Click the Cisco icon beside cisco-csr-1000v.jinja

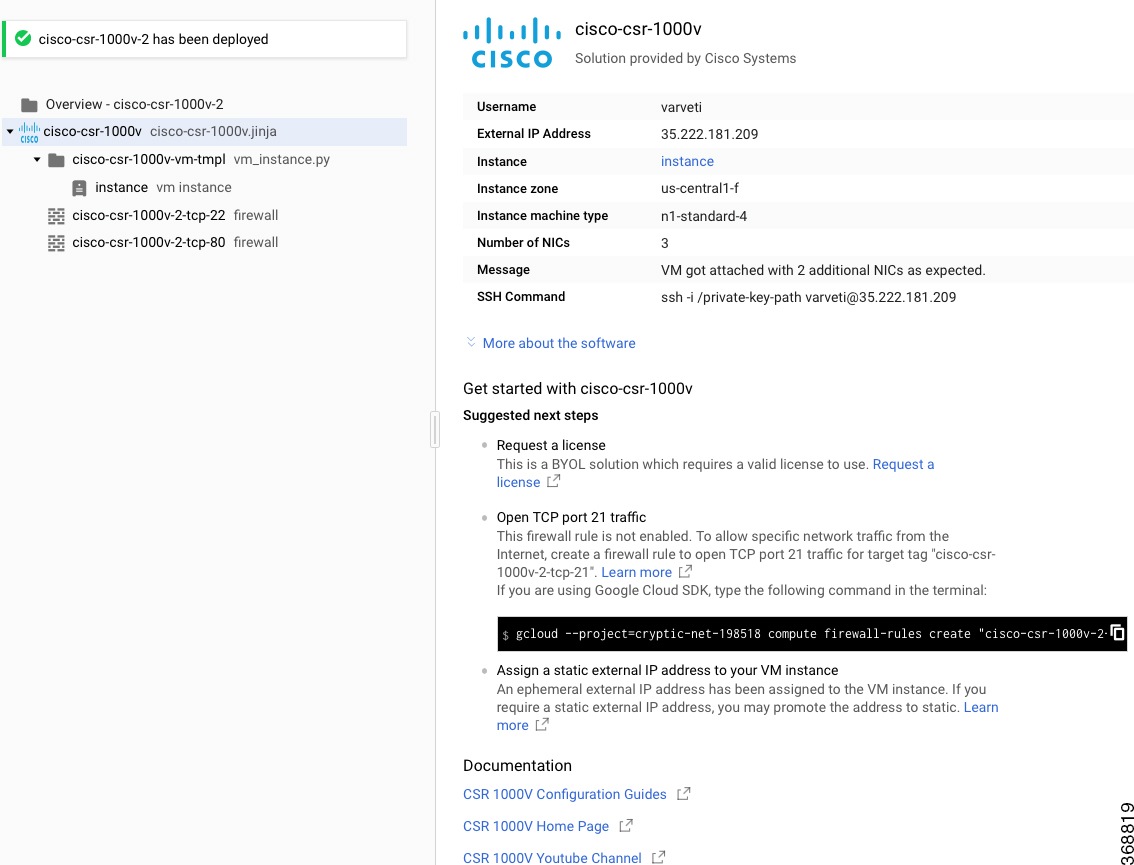pyautogui.click(x=29, y=132)
